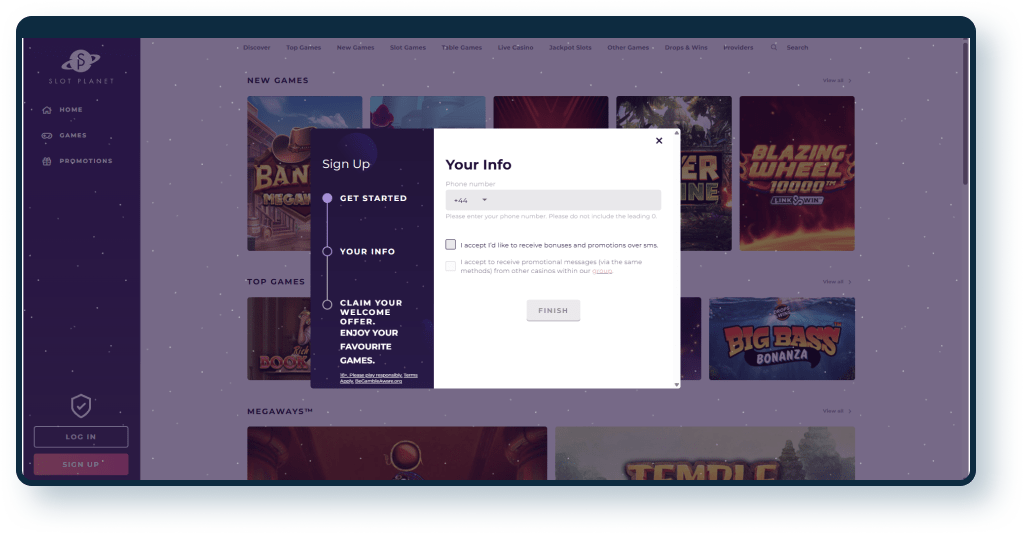
Task: Tick the other casinos promotional messages checkbox
Action: (x=451, y=266)
